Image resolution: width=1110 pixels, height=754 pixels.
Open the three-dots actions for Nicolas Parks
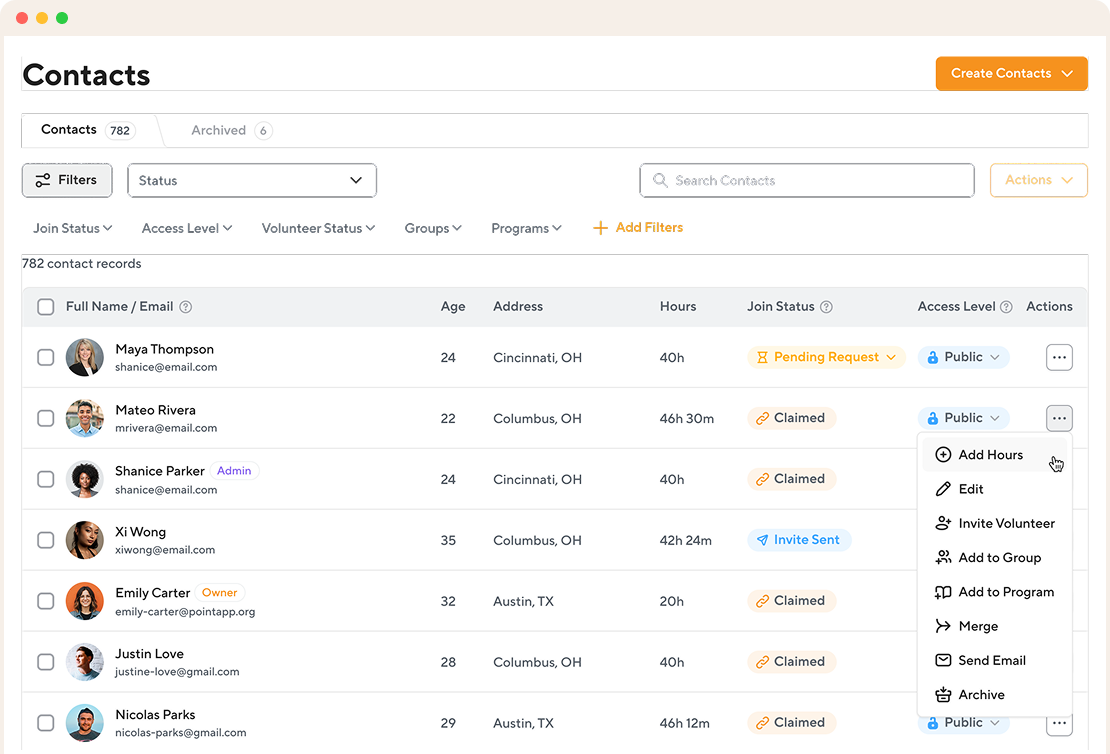pos(1059,724)
